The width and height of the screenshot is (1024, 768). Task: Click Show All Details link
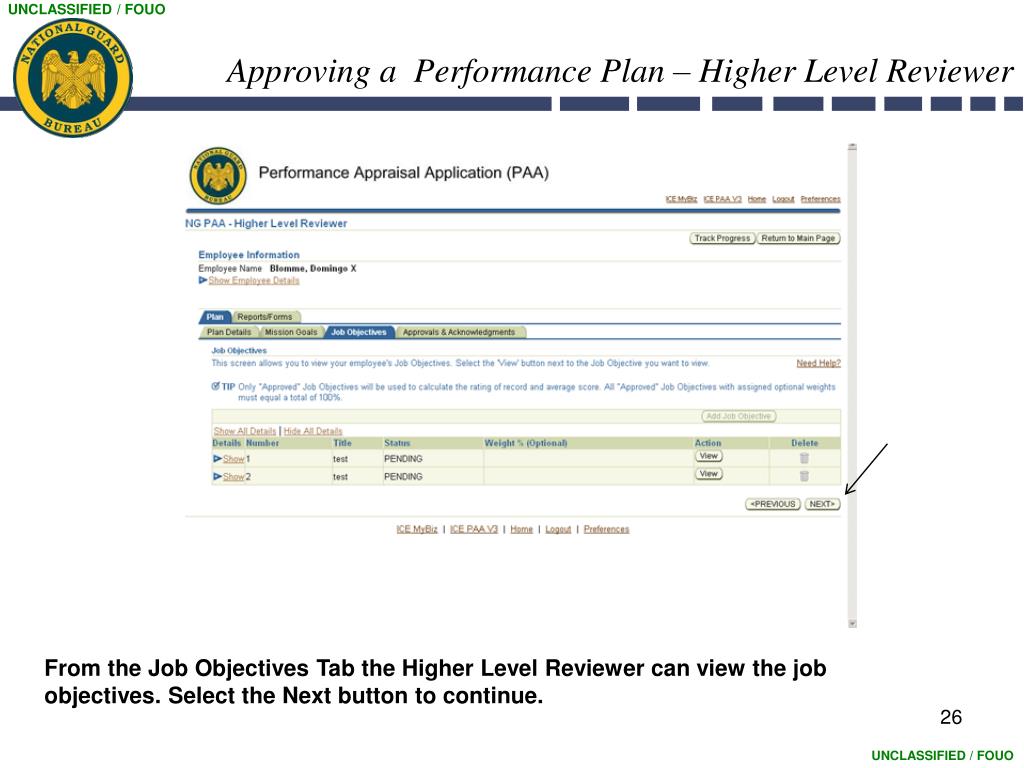pyautogui.click(x=245, y=431)
